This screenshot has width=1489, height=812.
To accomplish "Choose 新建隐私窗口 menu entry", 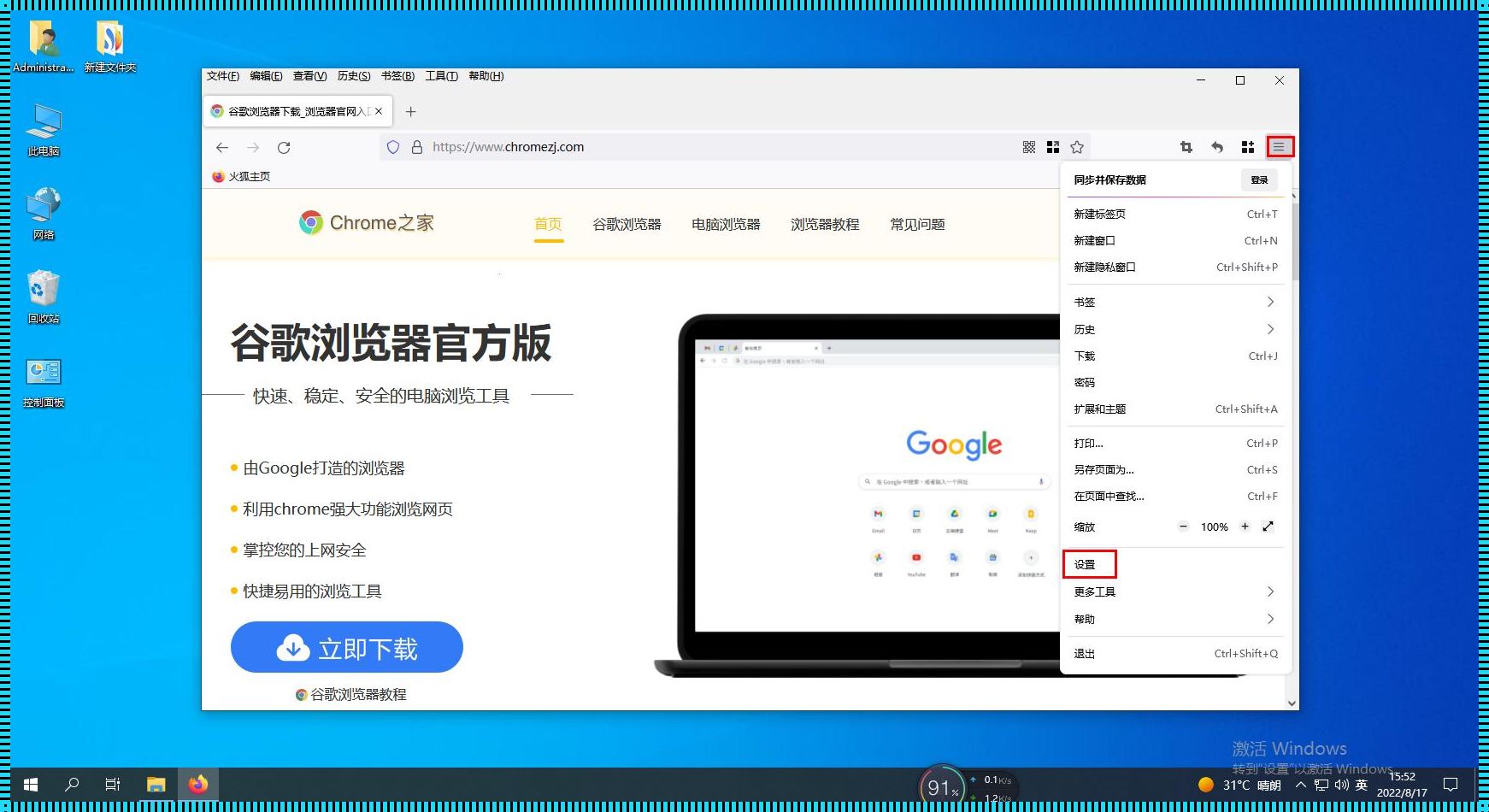I will tap(1175, 267).
